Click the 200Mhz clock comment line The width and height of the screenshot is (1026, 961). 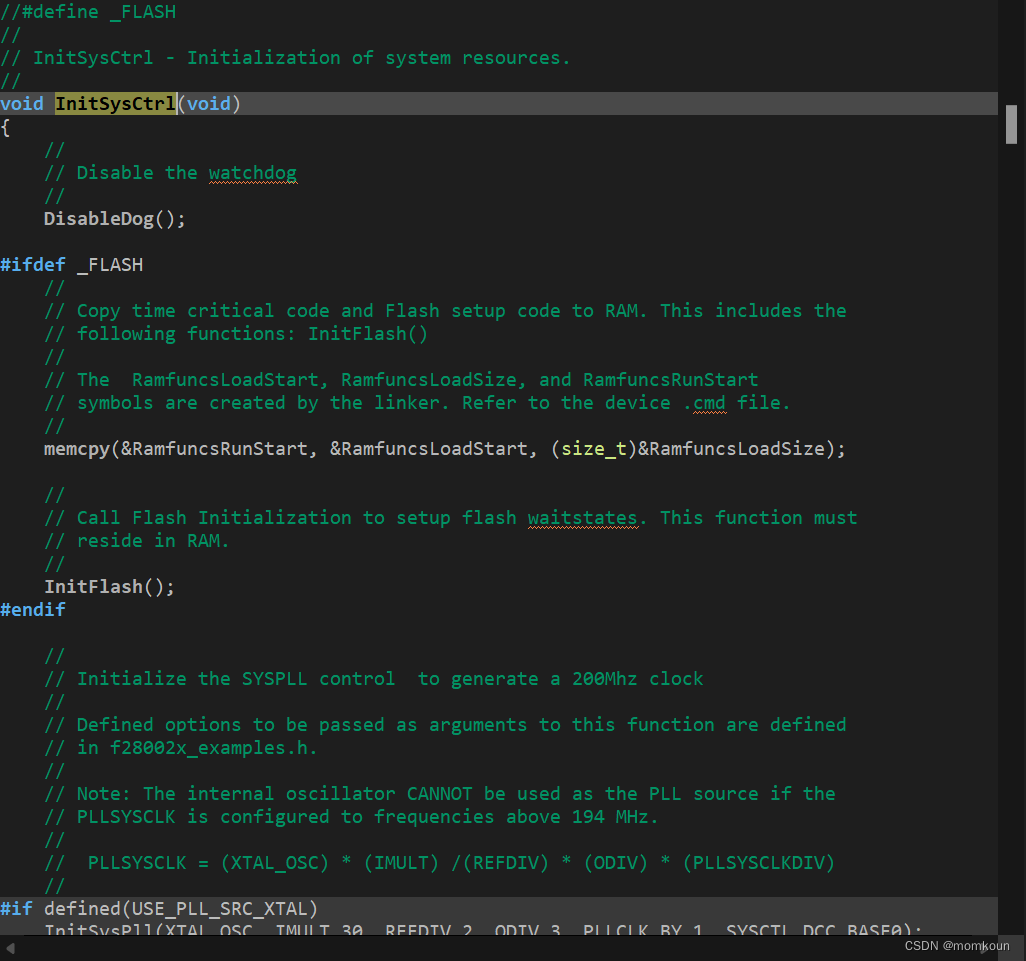click(x=374, y=678)
